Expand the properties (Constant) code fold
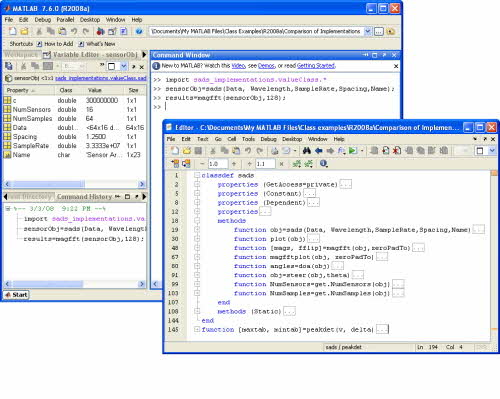Viewport: 500px width, 399px height. click(197, 193)
